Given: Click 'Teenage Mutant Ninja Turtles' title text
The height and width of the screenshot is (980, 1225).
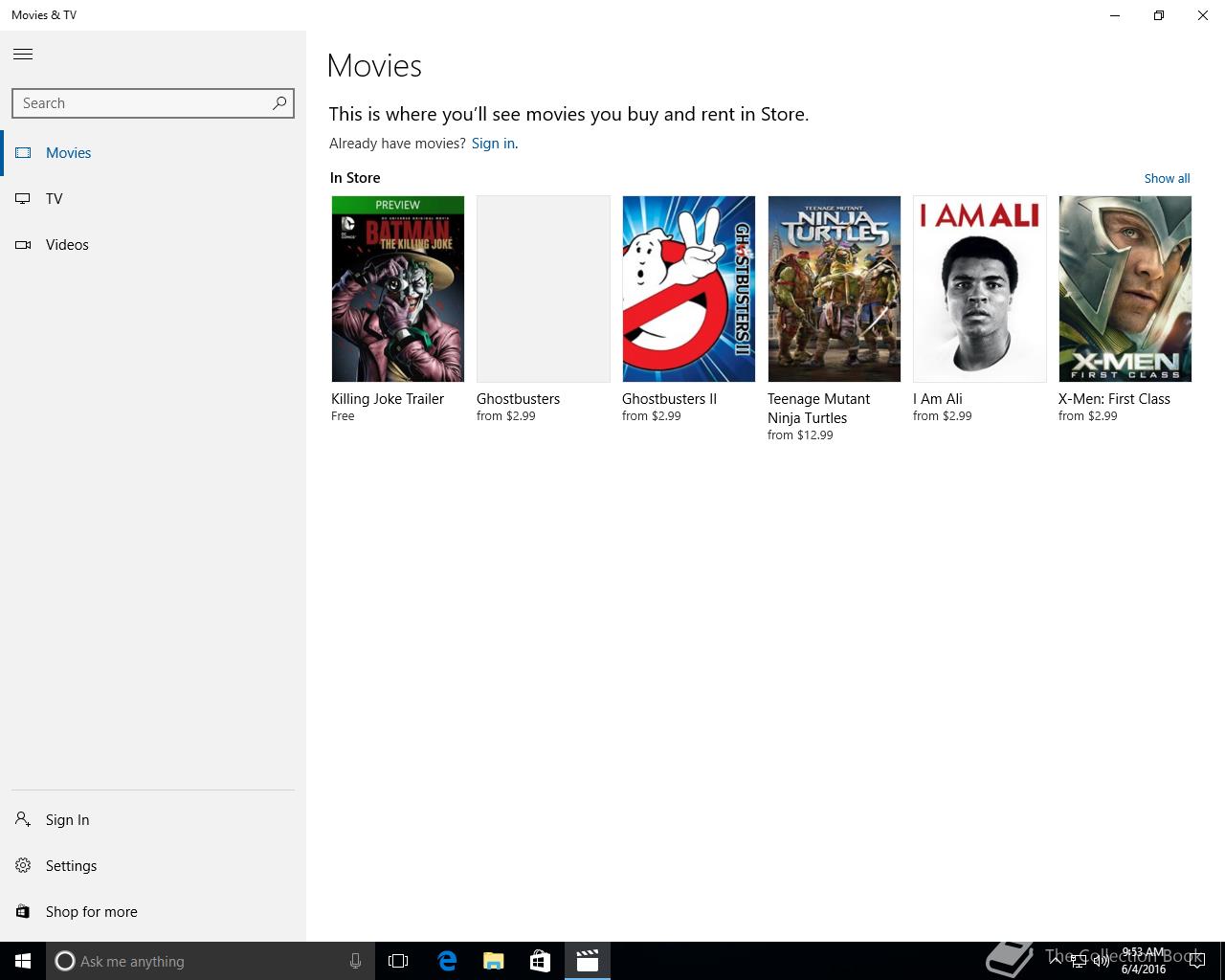Looking at the screenshot, I should coord(818,409).
